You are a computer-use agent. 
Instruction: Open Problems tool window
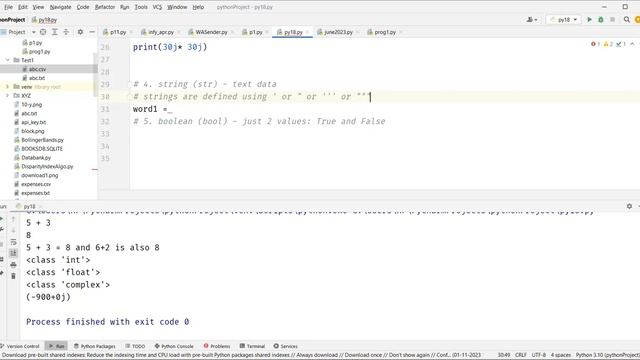[217, 346]
